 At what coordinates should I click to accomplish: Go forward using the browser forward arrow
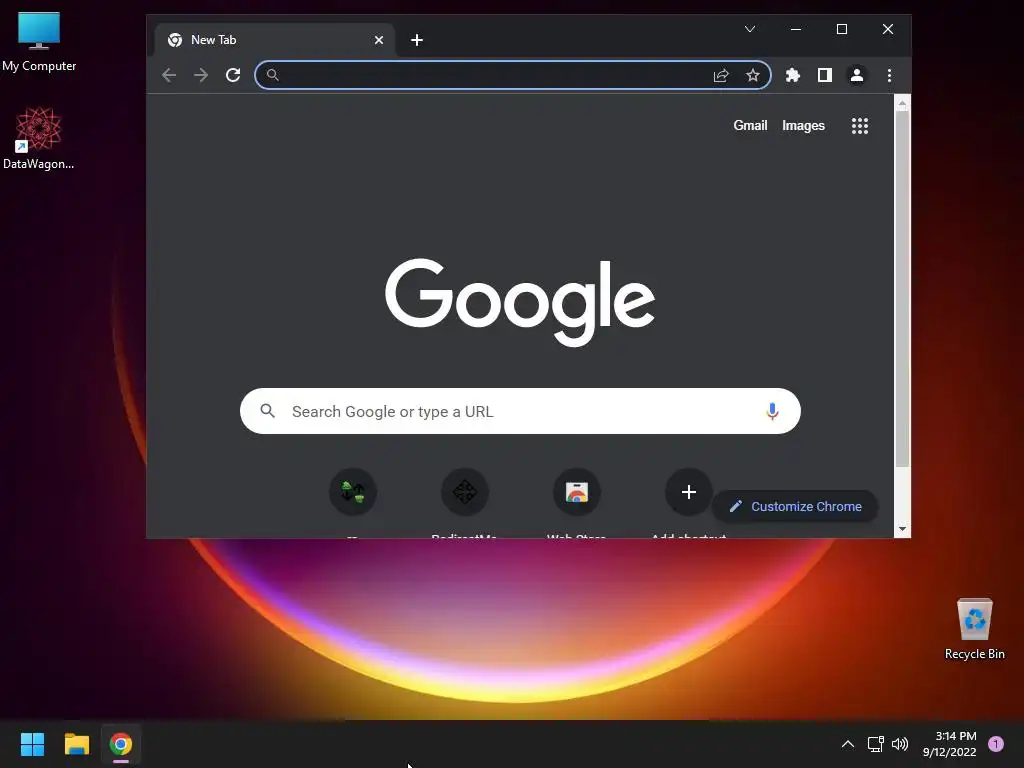pyautogui.click(x=201, y=75)
